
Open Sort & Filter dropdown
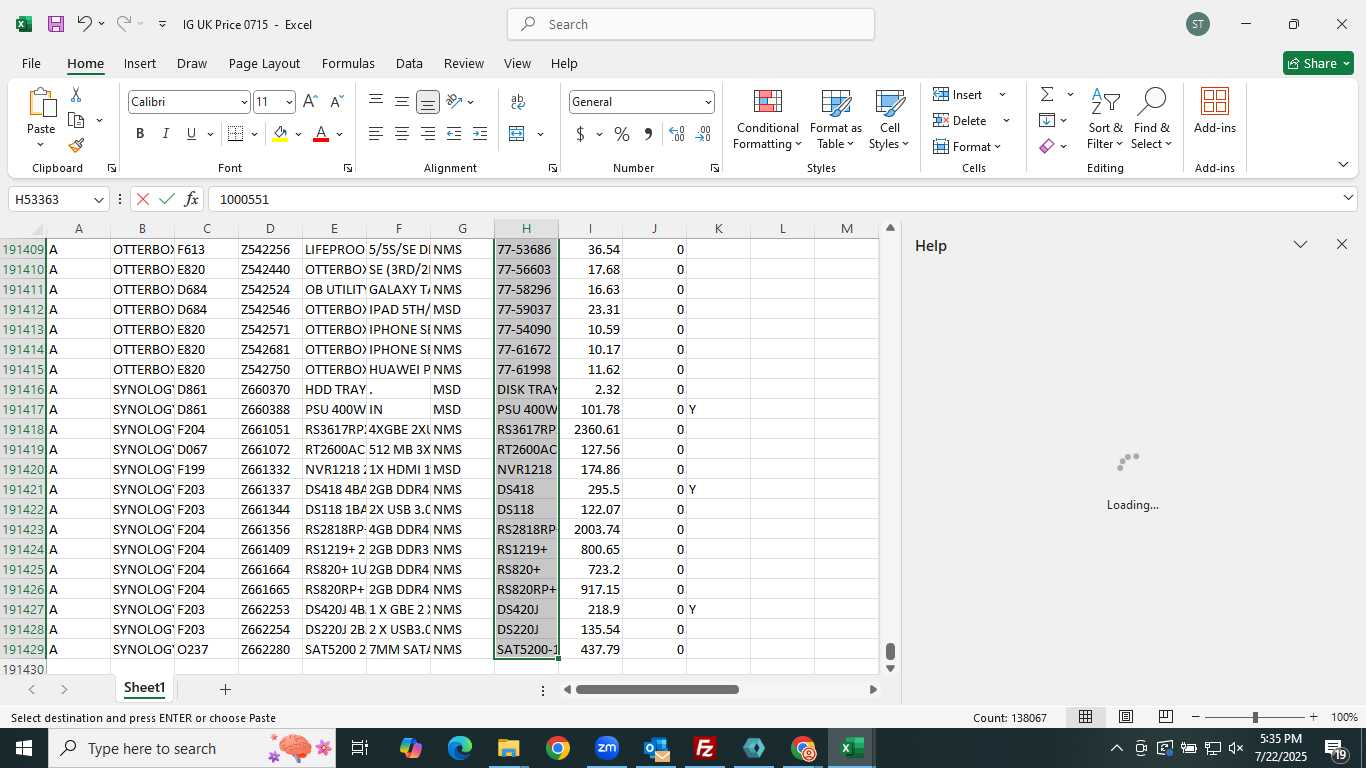[1105, 120]
